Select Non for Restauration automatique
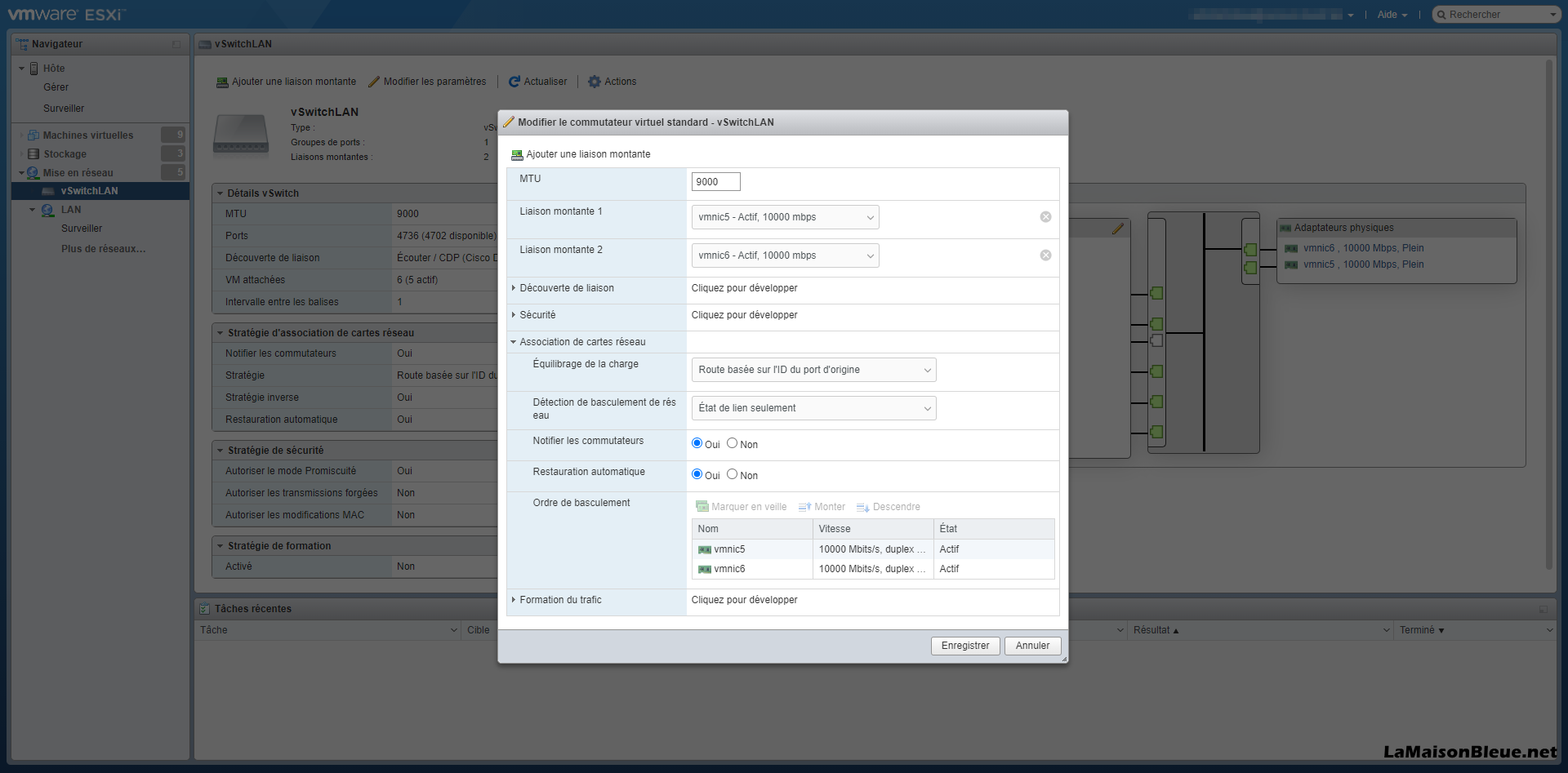1568x773 pixels. coord(732,474)
